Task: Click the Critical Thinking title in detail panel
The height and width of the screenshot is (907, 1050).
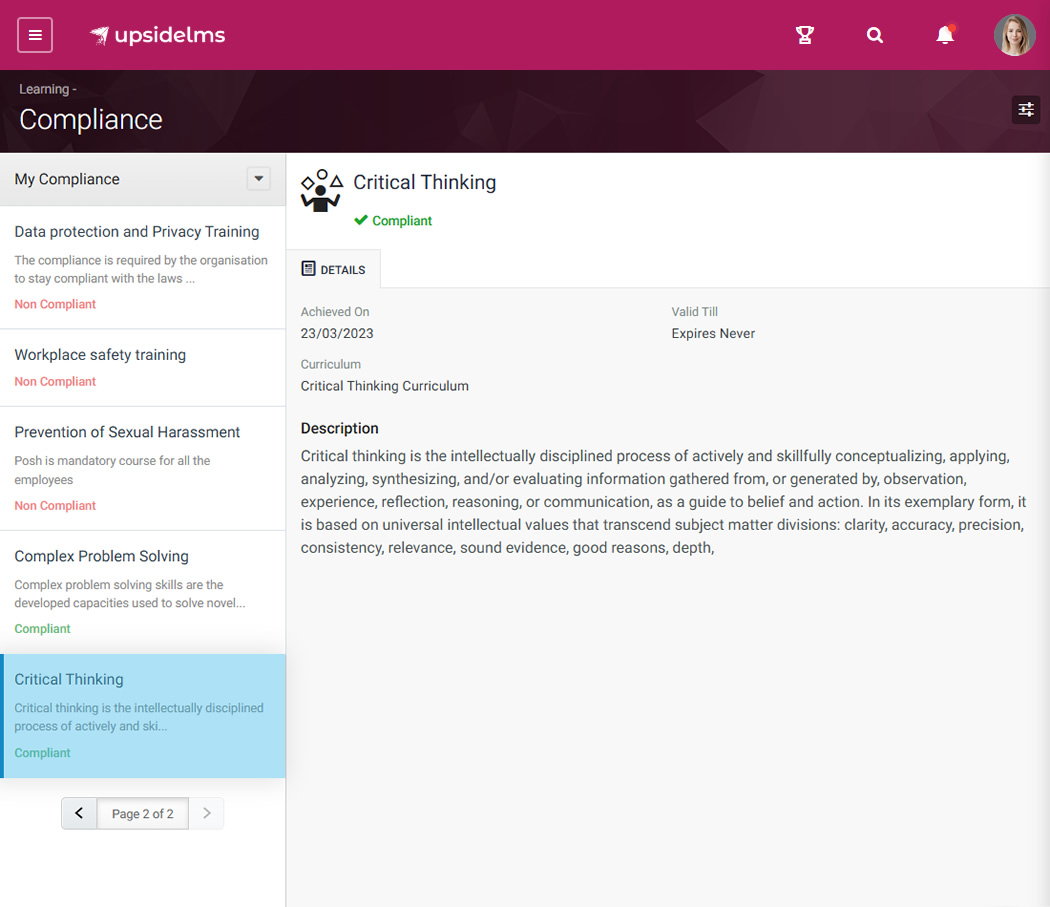Action: tap(425, 182)
